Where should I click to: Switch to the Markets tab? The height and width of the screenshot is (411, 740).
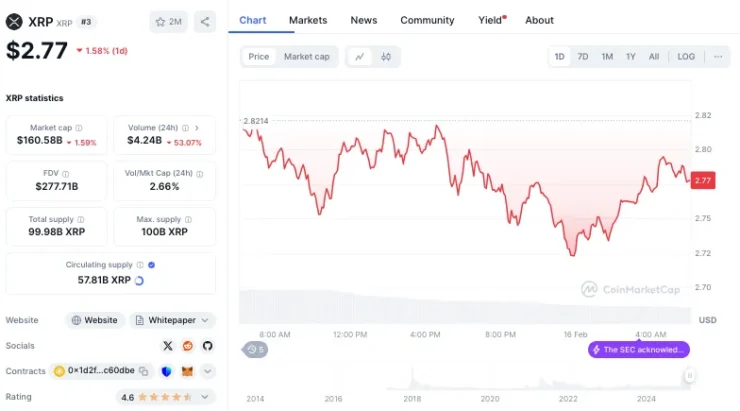click(x=307, y=20)
